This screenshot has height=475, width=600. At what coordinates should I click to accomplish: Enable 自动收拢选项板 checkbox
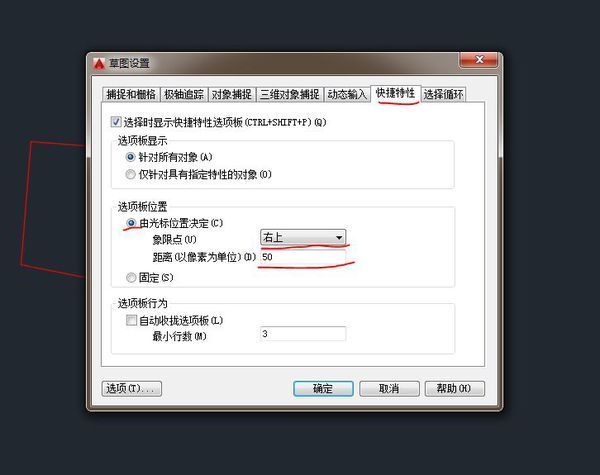click(x=131, y=320)
